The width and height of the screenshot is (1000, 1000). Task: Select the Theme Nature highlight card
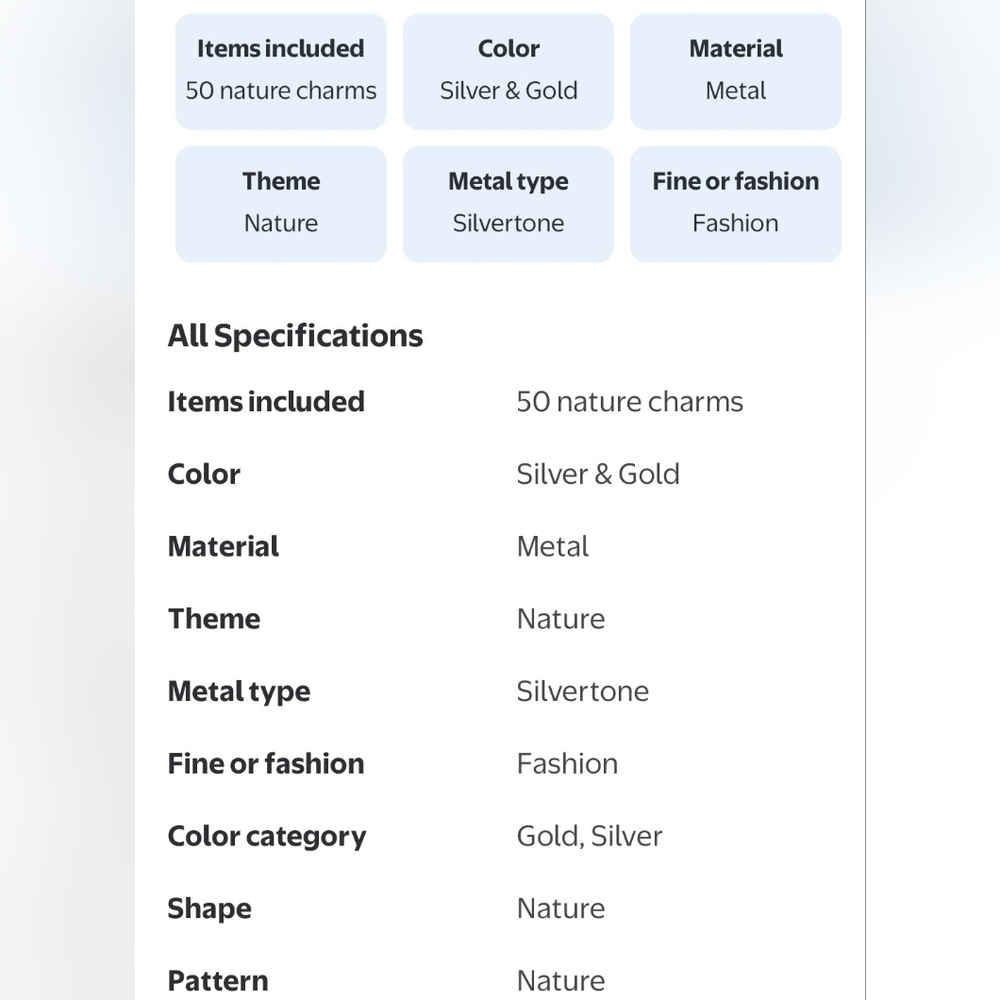point(281,204)
